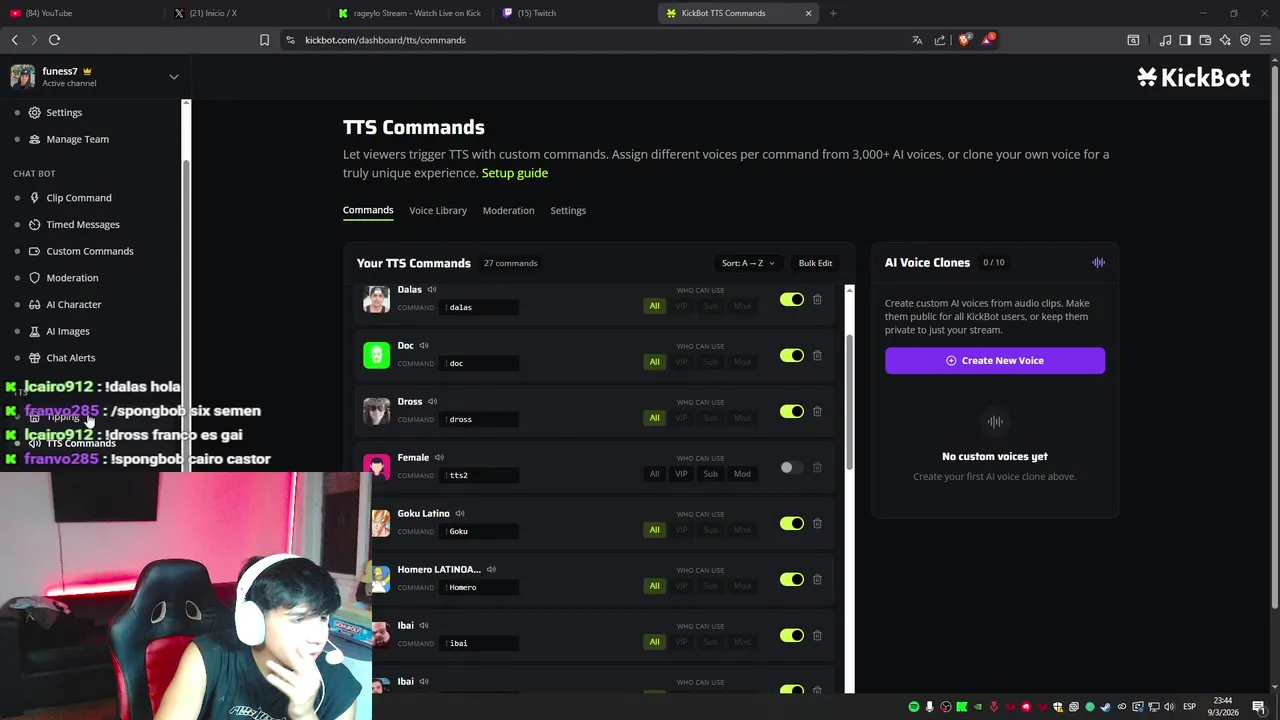Viewport: 1280px width, 720px height.
Task: Play the Doc voice preview speaker icon
Action: (x=424, y=345)
